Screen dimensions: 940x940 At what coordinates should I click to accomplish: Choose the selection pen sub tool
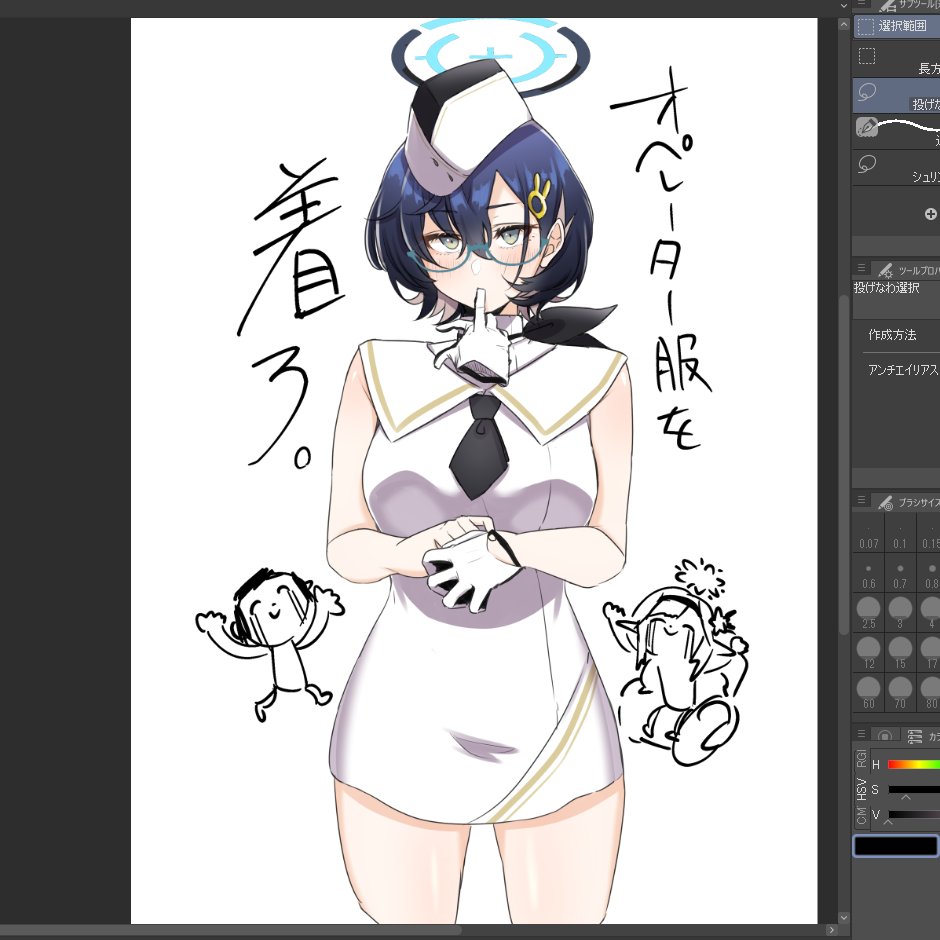pos(896,132)
